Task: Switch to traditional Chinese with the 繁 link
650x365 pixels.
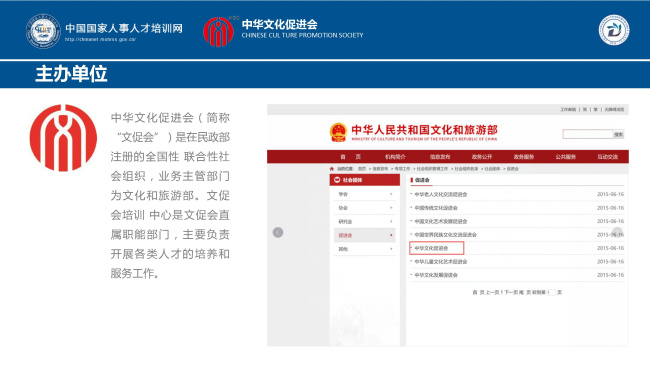Action: [x=595, y=110]
